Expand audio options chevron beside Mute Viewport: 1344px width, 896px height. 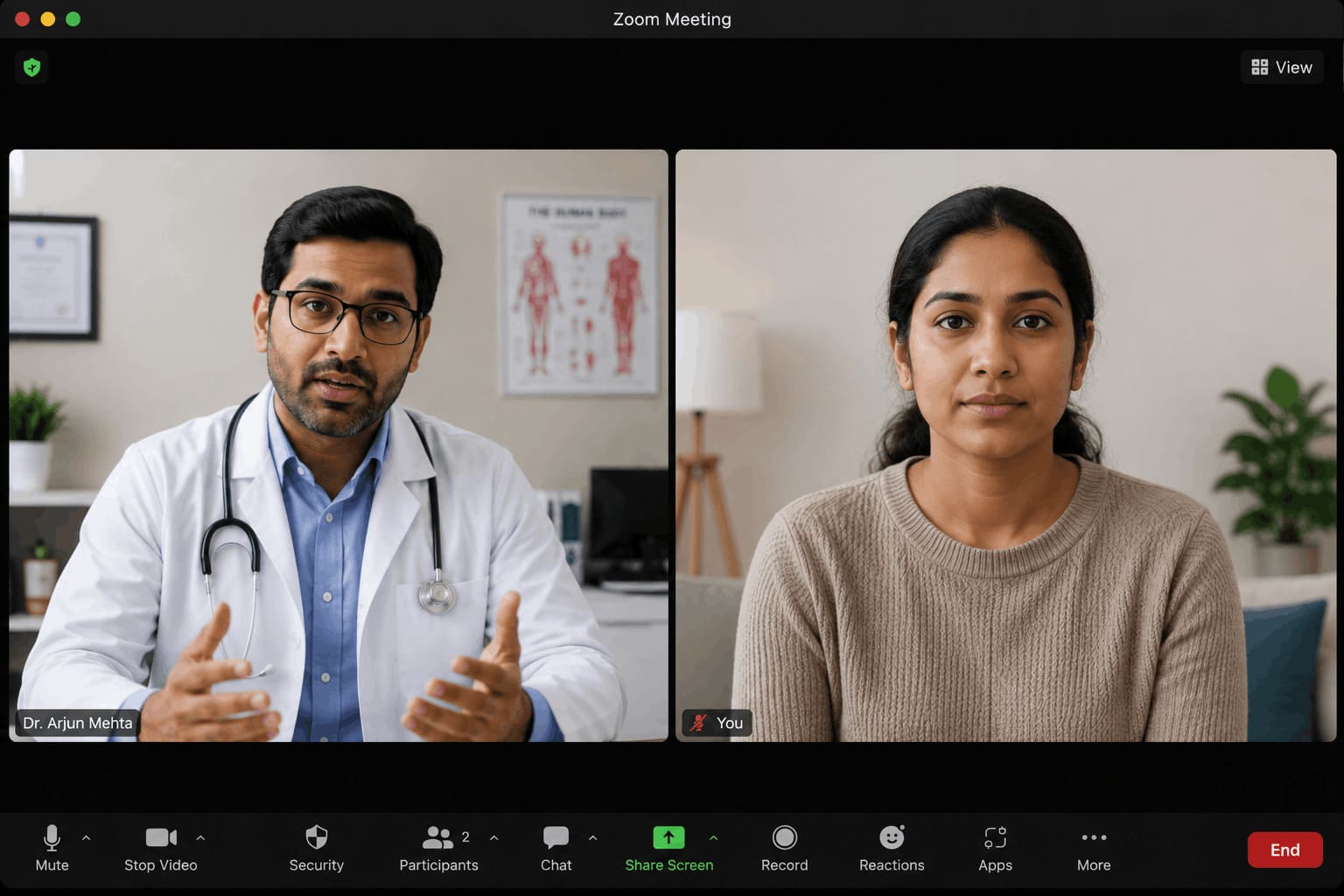point(86,838)
